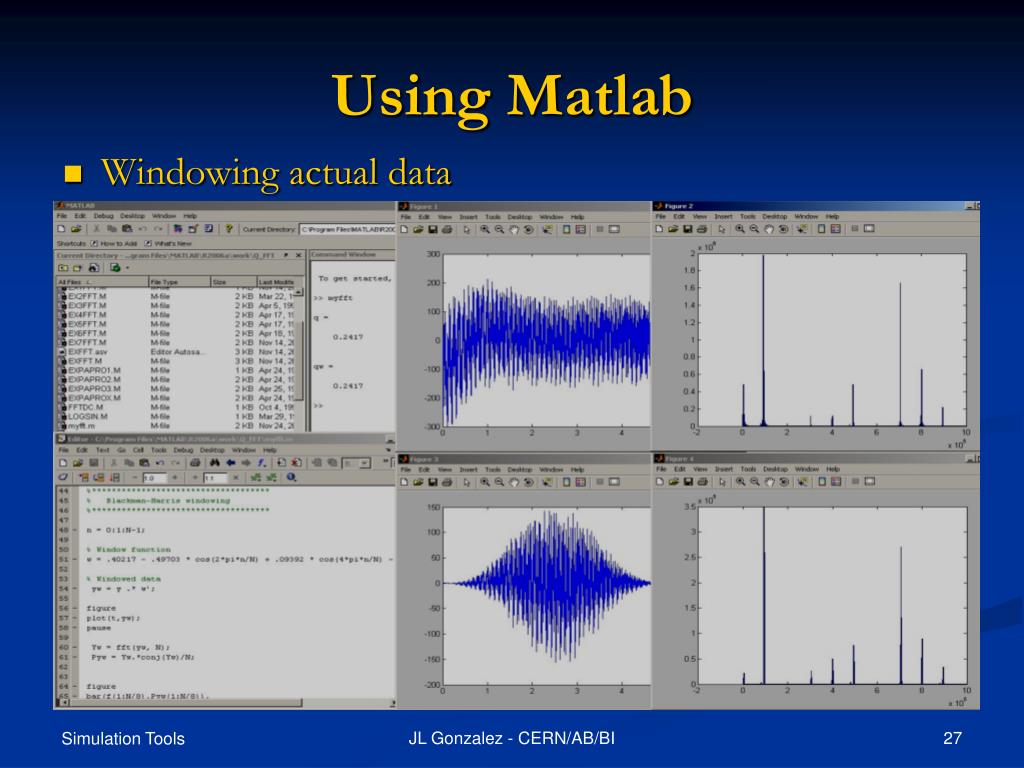
Task: Select LOGSIN.M in file list
Action: tap(88, 416)
